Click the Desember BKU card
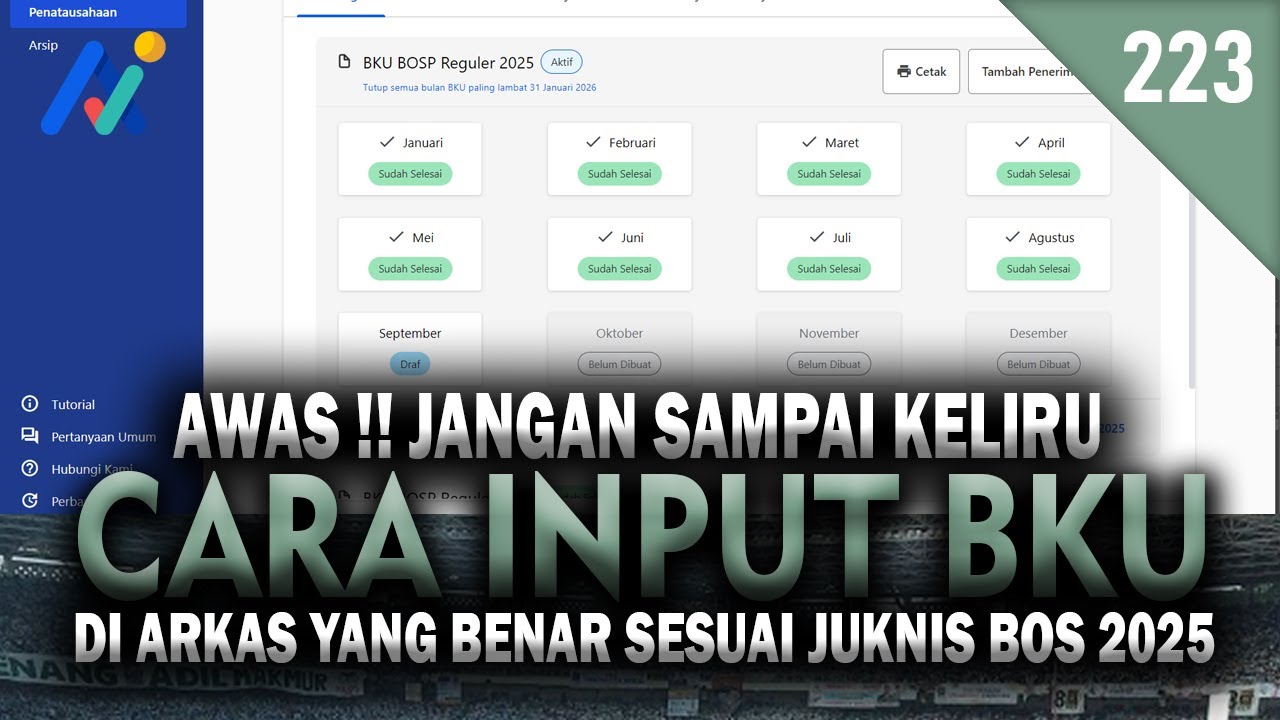 click(x=1038, y=349)
